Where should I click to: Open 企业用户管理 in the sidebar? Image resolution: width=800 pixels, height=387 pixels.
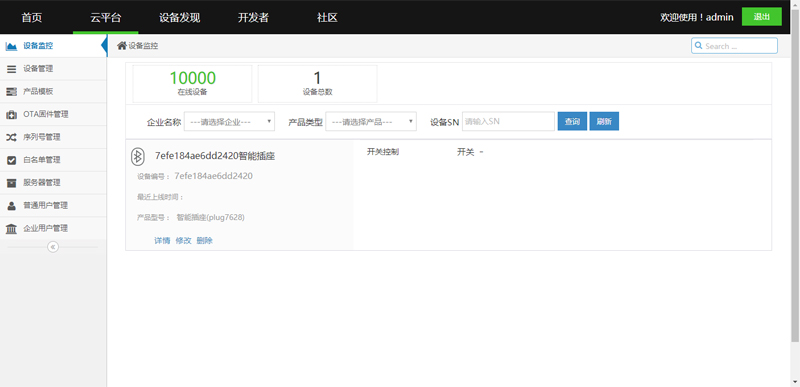[x=53, y=228]
